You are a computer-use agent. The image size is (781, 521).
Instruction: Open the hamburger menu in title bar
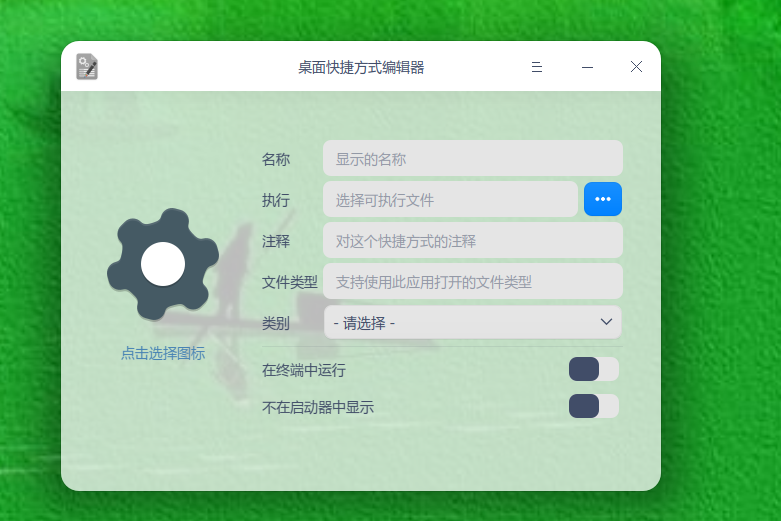(536, 67)
